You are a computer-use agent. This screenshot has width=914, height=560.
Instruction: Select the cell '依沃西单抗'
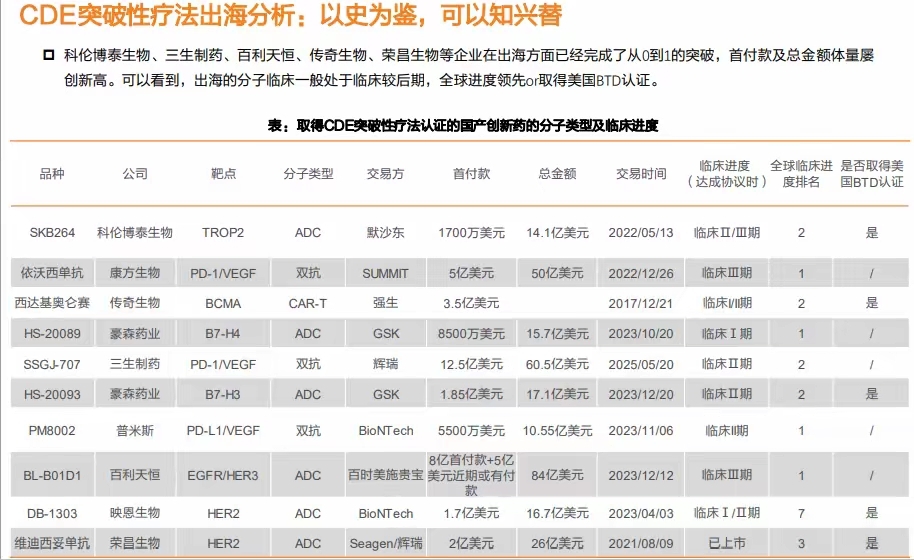click(52, 273)
